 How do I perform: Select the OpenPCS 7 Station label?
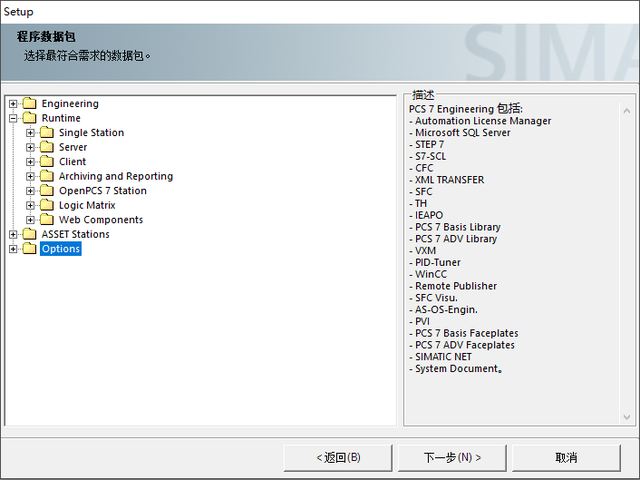102,191
